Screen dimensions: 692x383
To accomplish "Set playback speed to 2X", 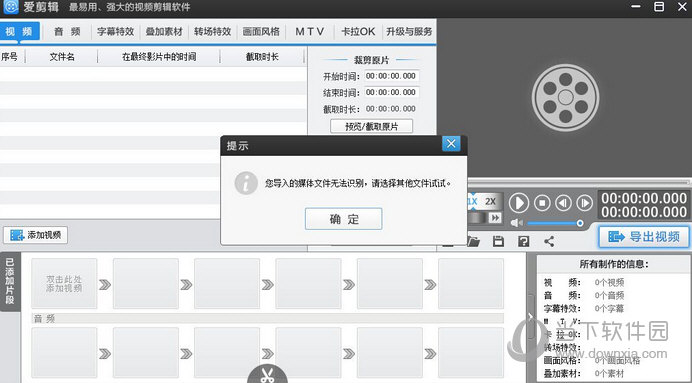I will [x=491, y=202].
